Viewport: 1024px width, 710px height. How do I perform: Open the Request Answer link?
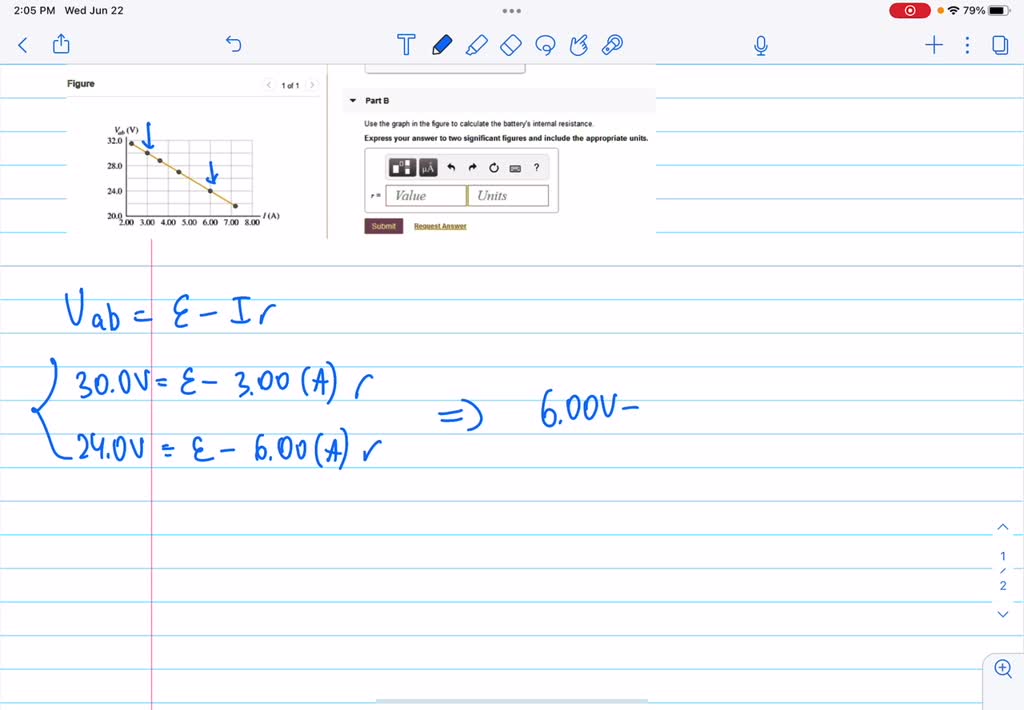440,226
